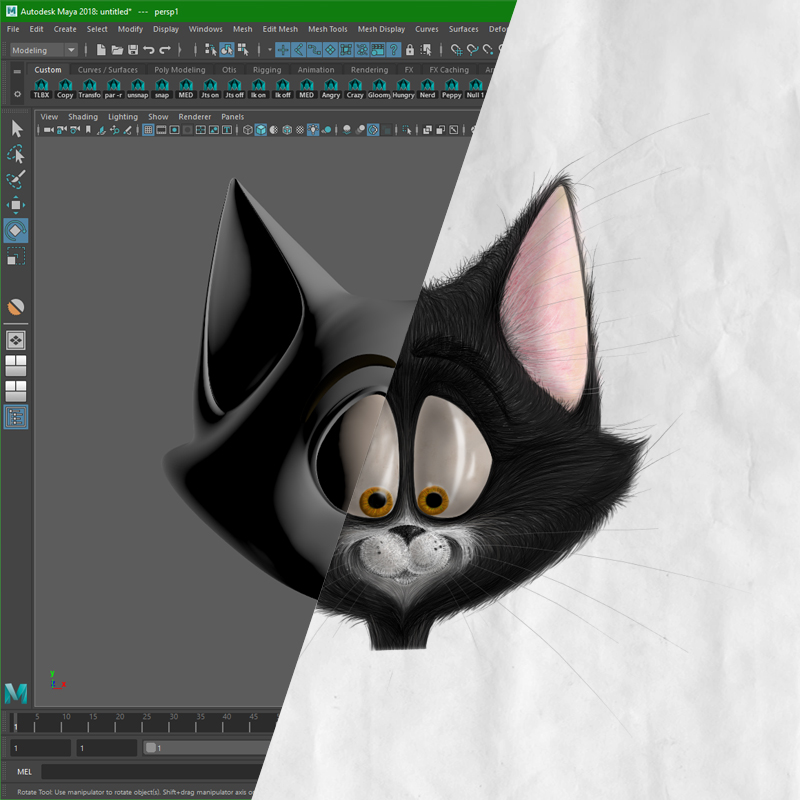Open the Animation shelf tab
Viewport: 800px width, 800px height.
(x=316, y=70)
